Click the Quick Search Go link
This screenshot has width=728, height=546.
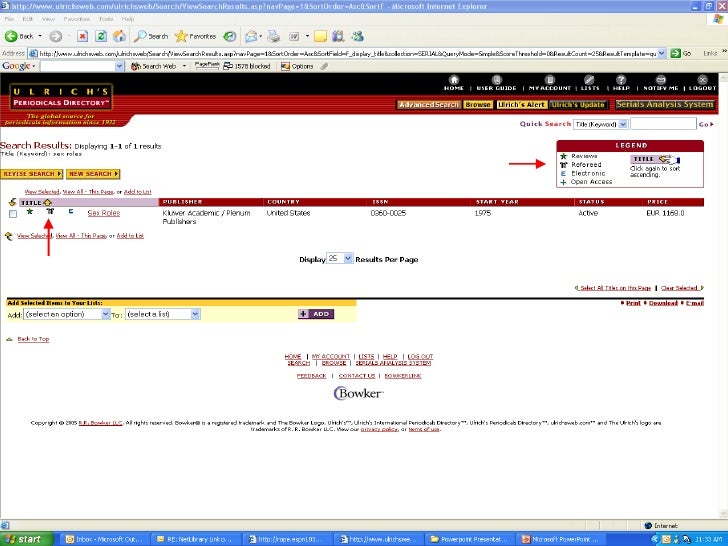706,124
